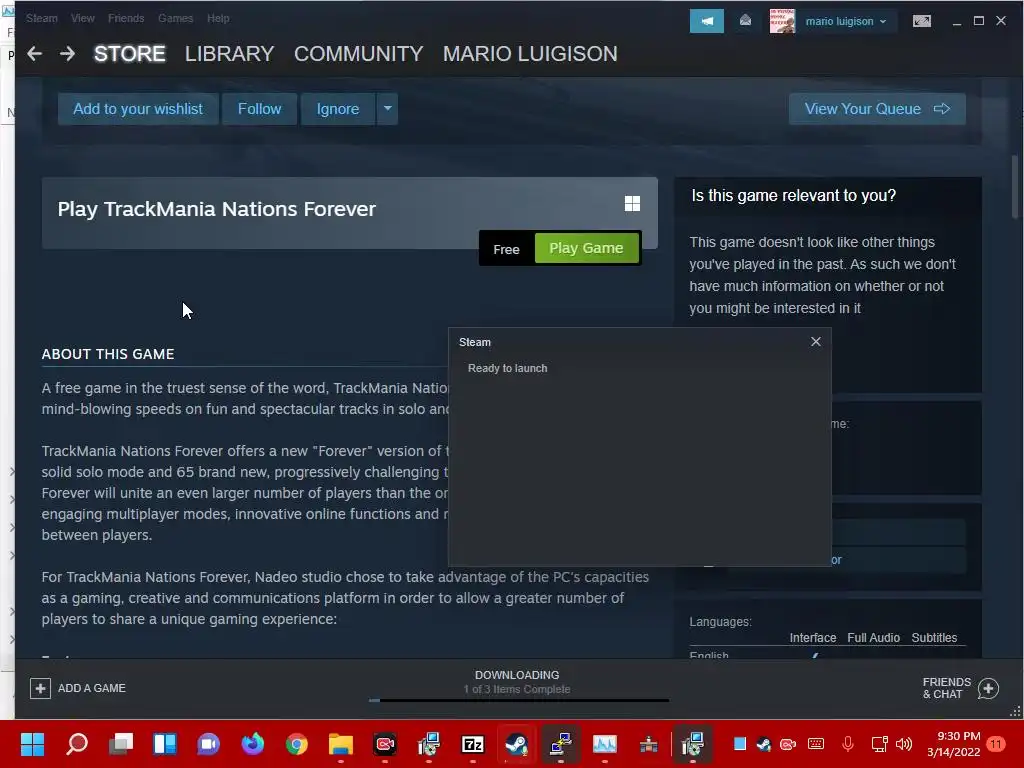Click 'ABOUT THIS GAME' heading
Viewport: 1024px width, 768px height.
click(x=108, y=354)
